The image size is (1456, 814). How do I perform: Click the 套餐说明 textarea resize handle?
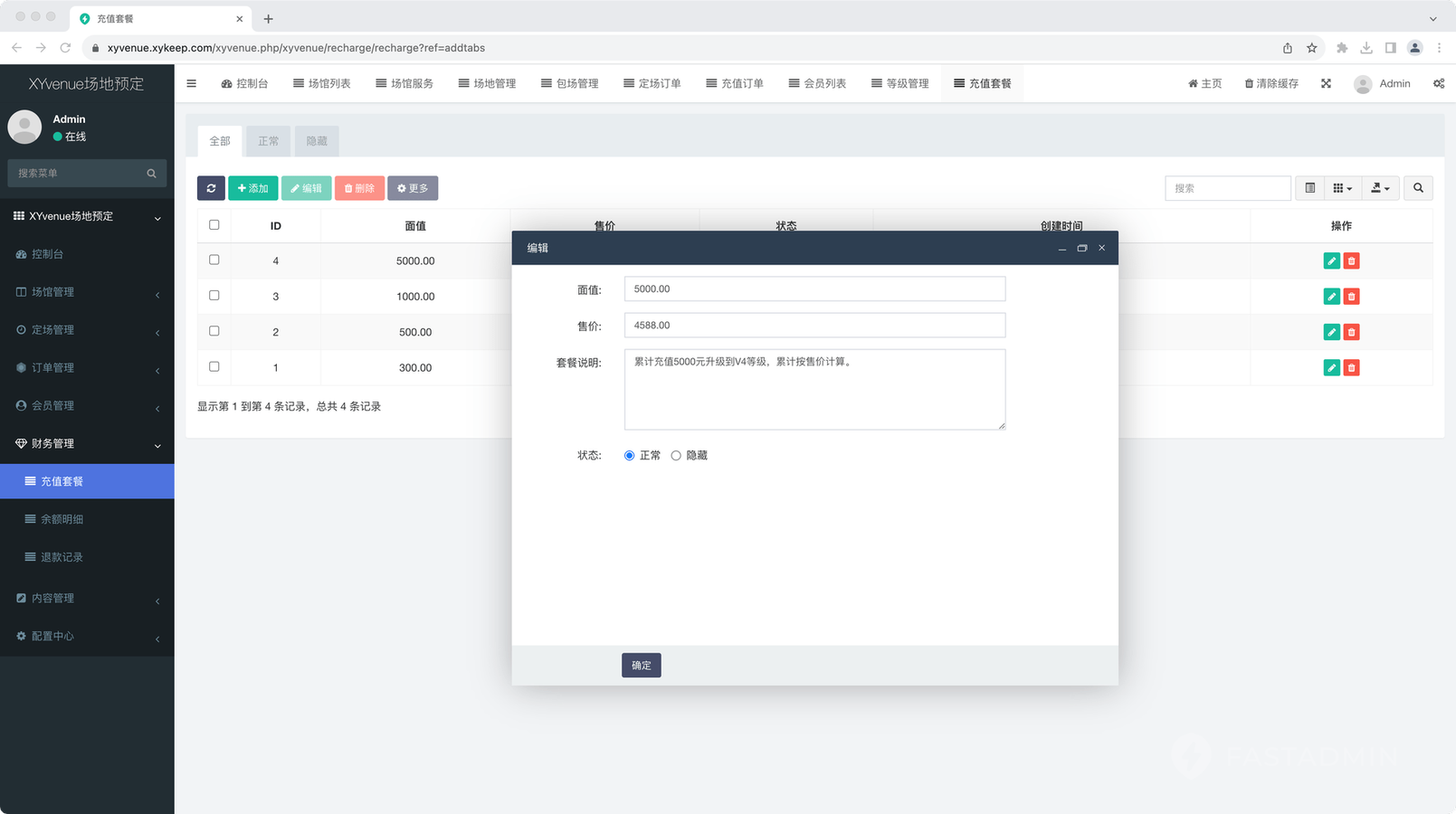[x=1001, y=425]
